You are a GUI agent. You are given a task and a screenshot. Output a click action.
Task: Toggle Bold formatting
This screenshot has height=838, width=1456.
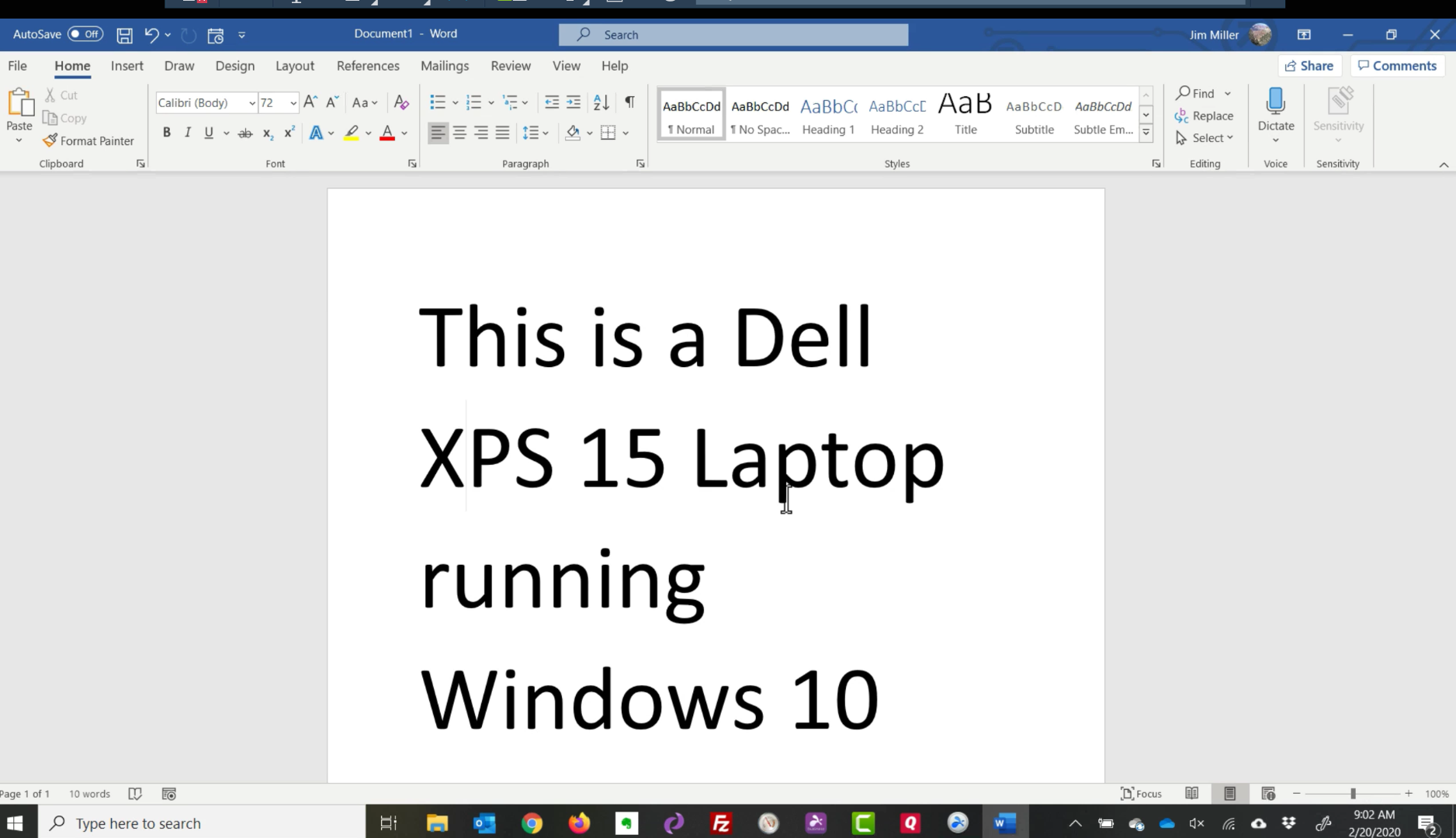click(x=166, y=133)
